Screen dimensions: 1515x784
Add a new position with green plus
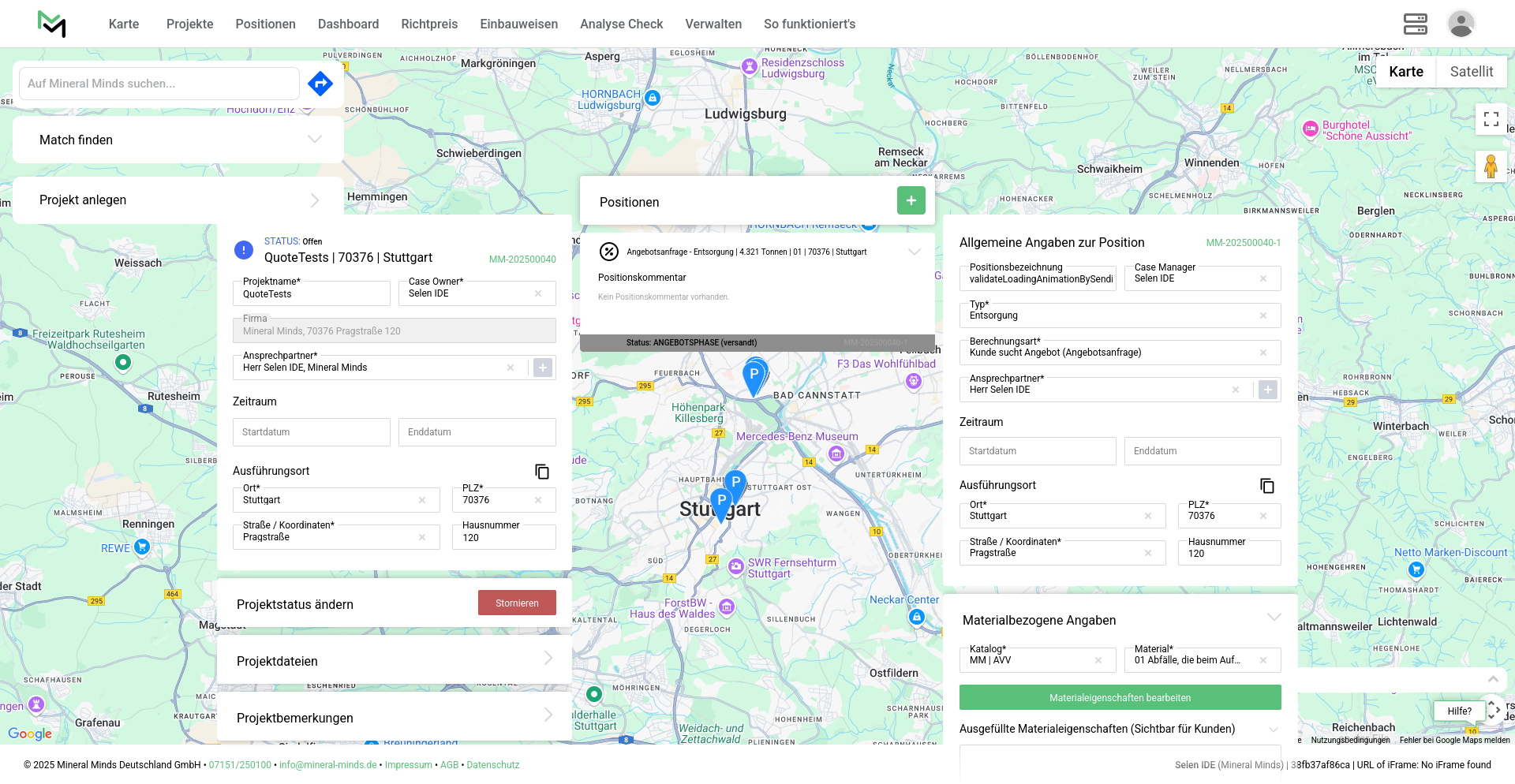pos(911,201)
